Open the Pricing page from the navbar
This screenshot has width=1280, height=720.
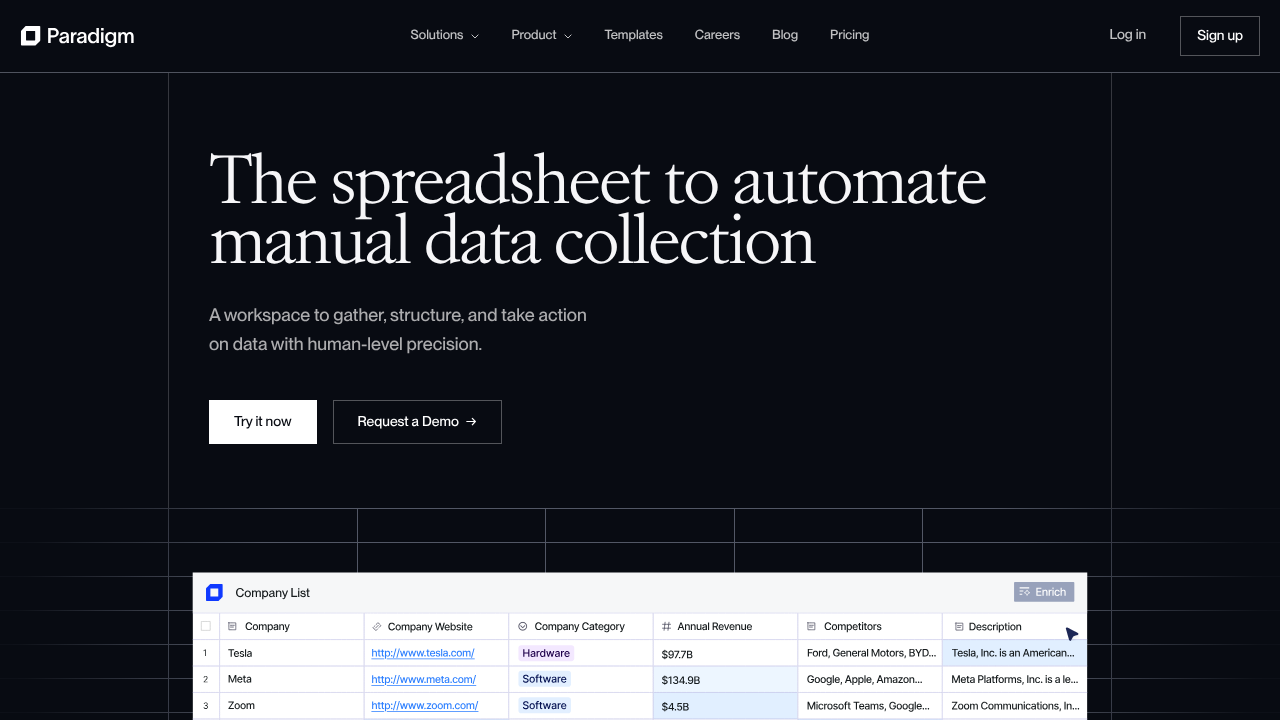[849, 35]
